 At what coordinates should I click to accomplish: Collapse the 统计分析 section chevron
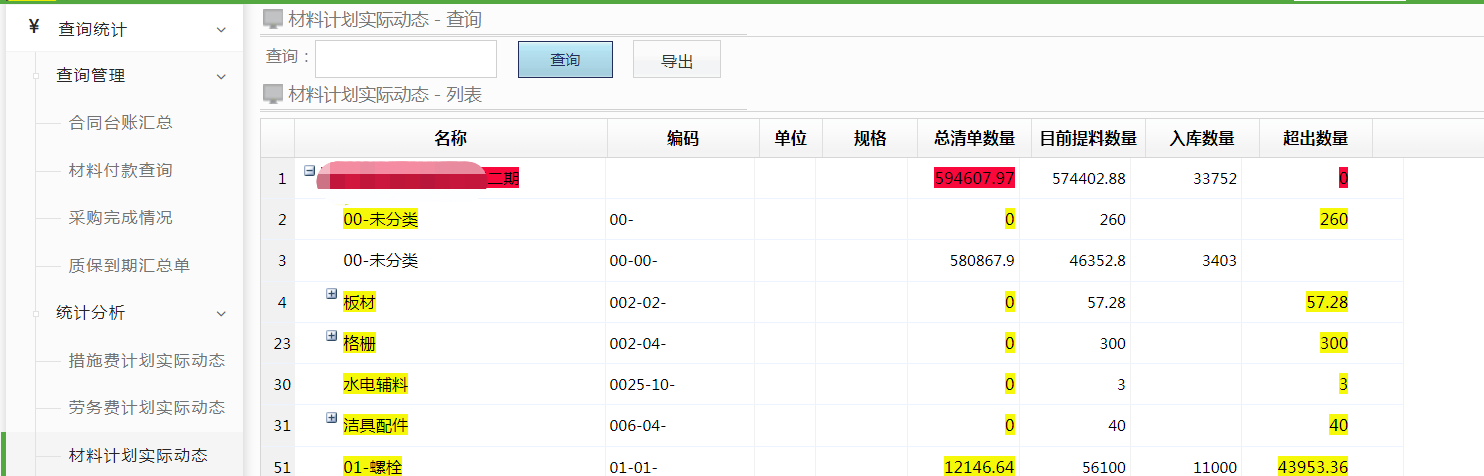(221, 313)
